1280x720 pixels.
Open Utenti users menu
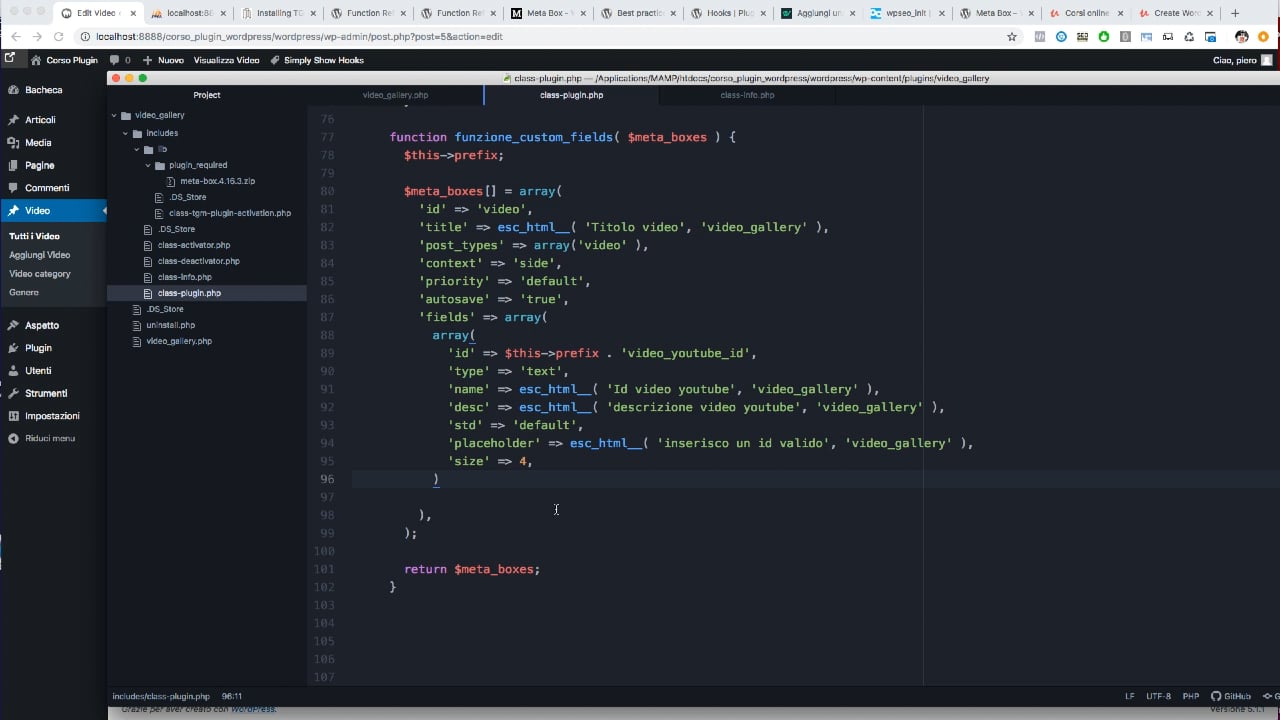click(38, 371)
